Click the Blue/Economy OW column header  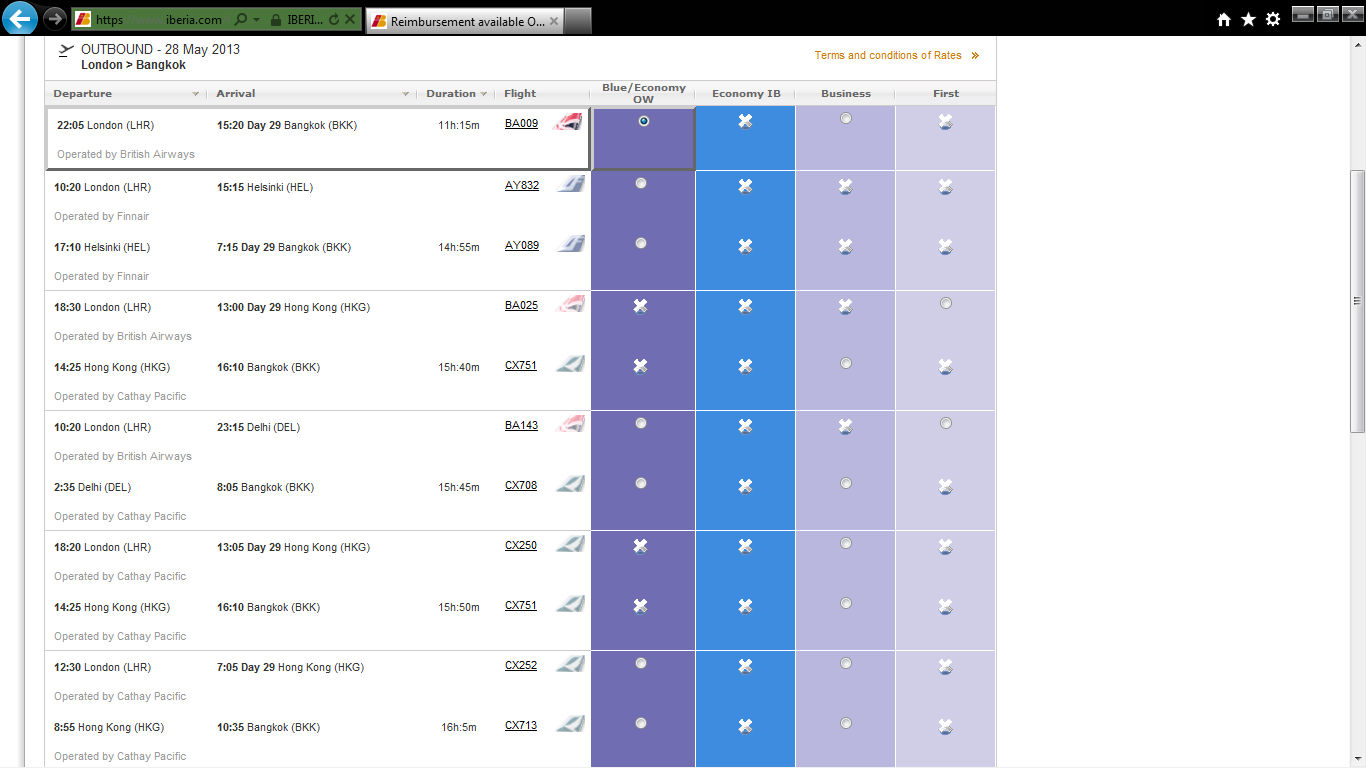click(643, 93)
